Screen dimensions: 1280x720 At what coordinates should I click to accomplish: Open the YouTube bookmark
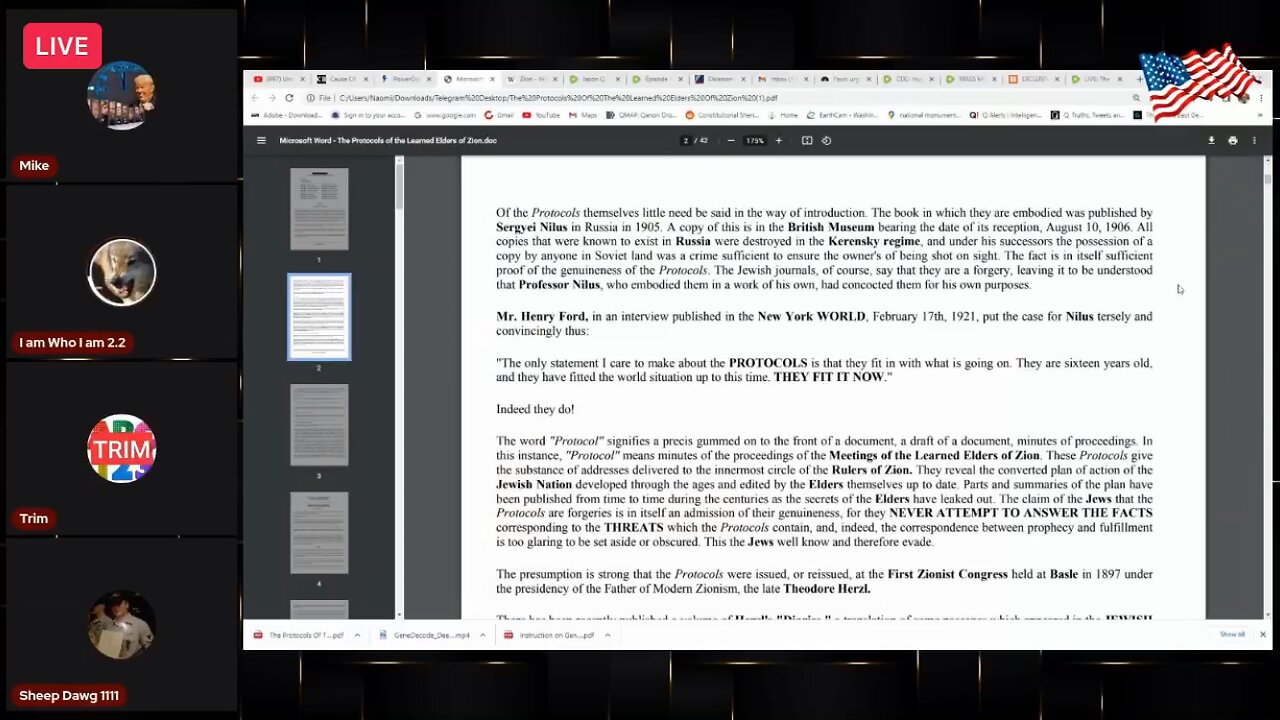tap(541, 115)
